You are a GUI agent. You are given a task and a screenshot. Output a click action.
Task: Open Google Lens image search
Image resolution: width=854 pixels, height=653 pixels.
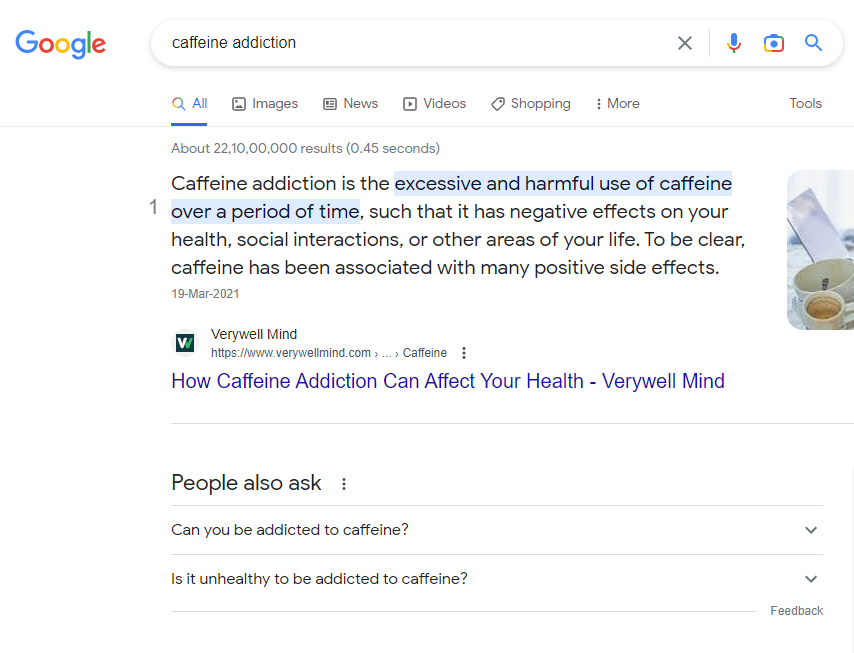[773, 43]
